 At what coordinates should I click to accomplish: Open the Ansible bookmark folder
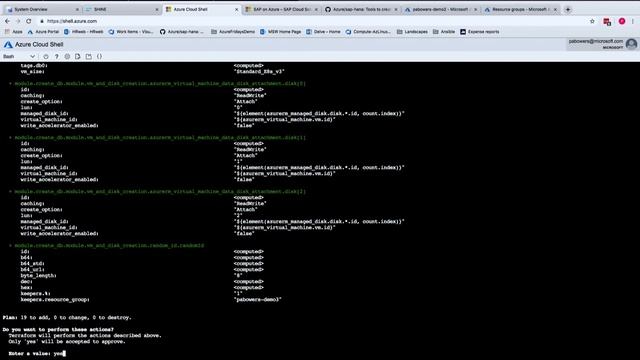(x=444, y=32)
